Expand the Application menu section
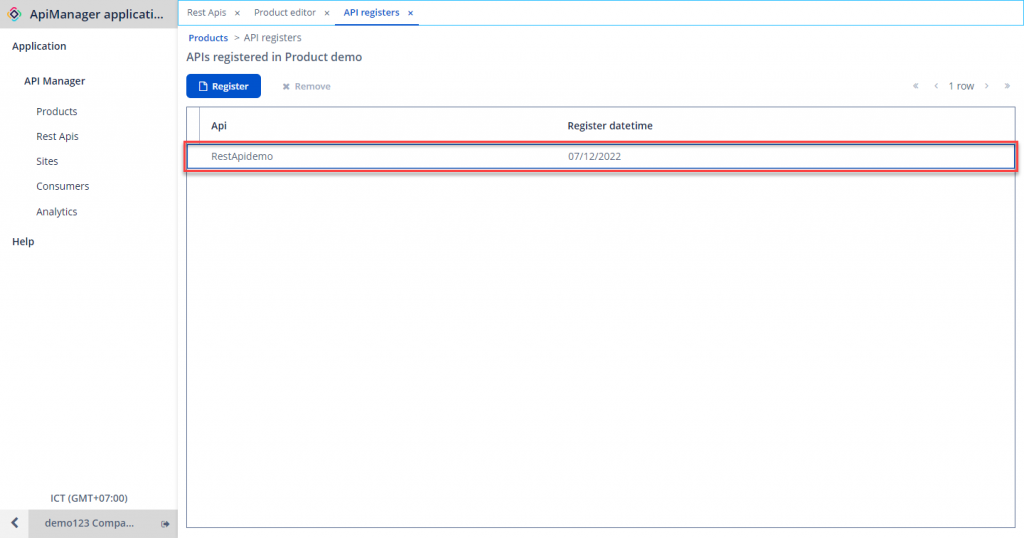The width and height of the screenshot is (1024, 538). pos(39,46)
